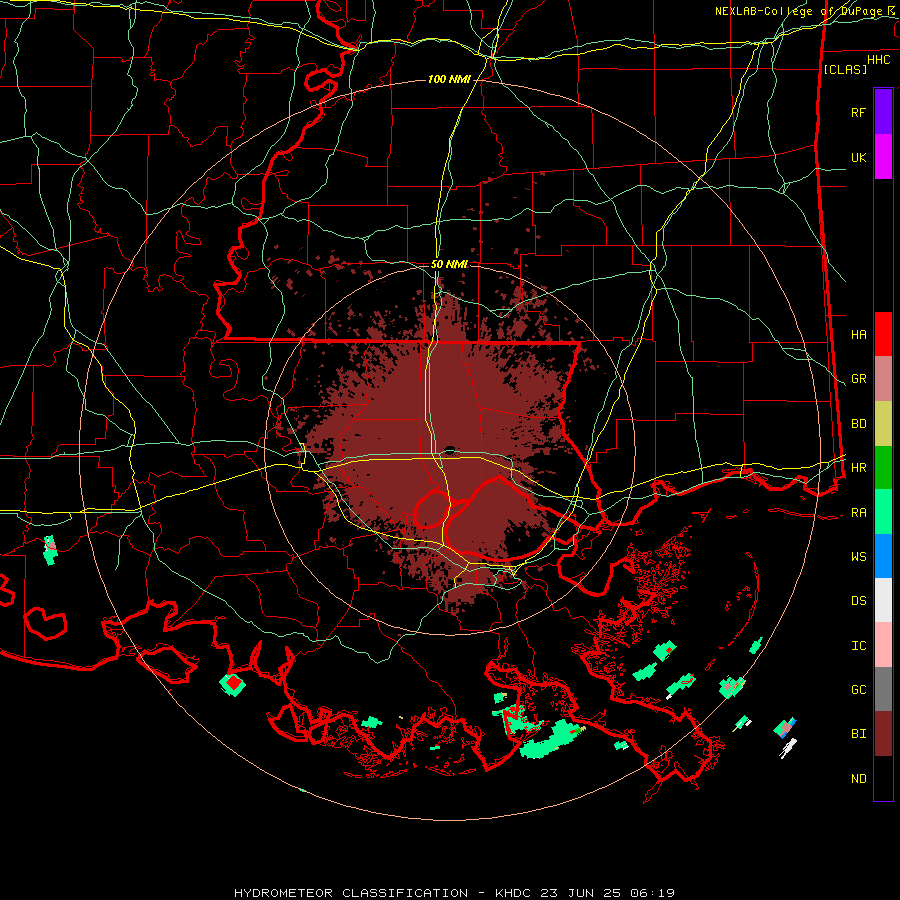The width and height of the screenshot is (900, 900).
Task: Click the GR legend label
Action: 858,379
